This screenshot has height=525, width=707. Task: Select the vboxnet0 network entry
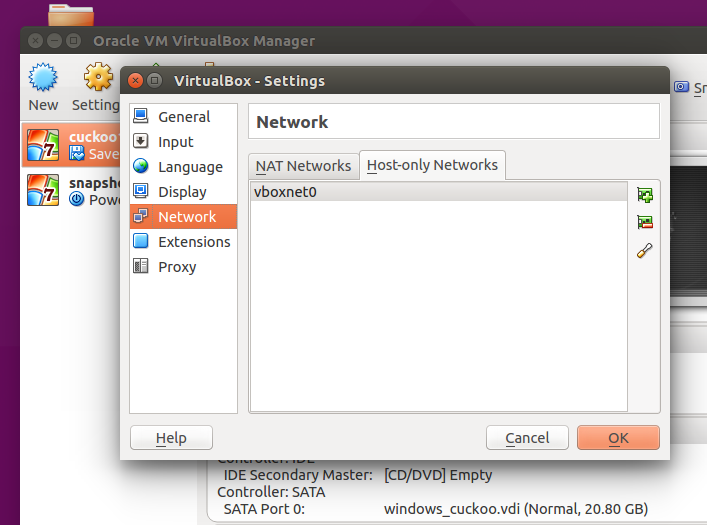coord(438,192)
